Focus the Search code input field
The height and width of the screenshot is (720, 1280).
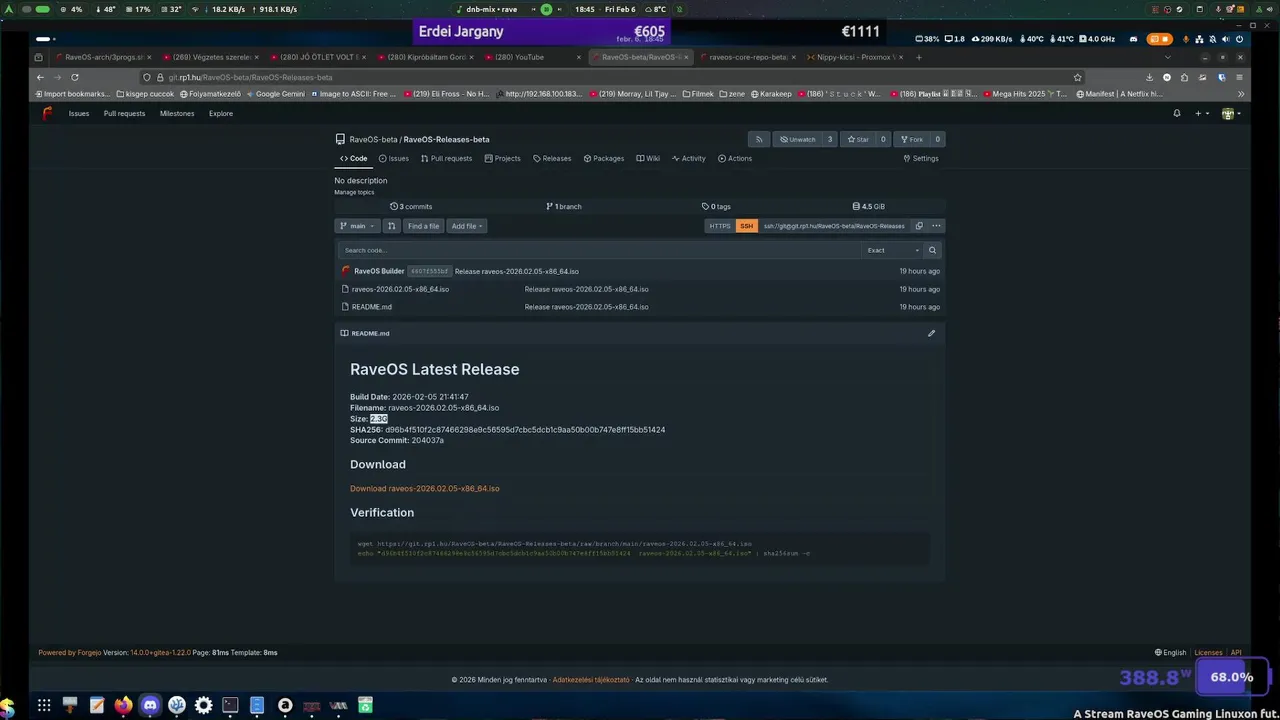coord(598,250)
